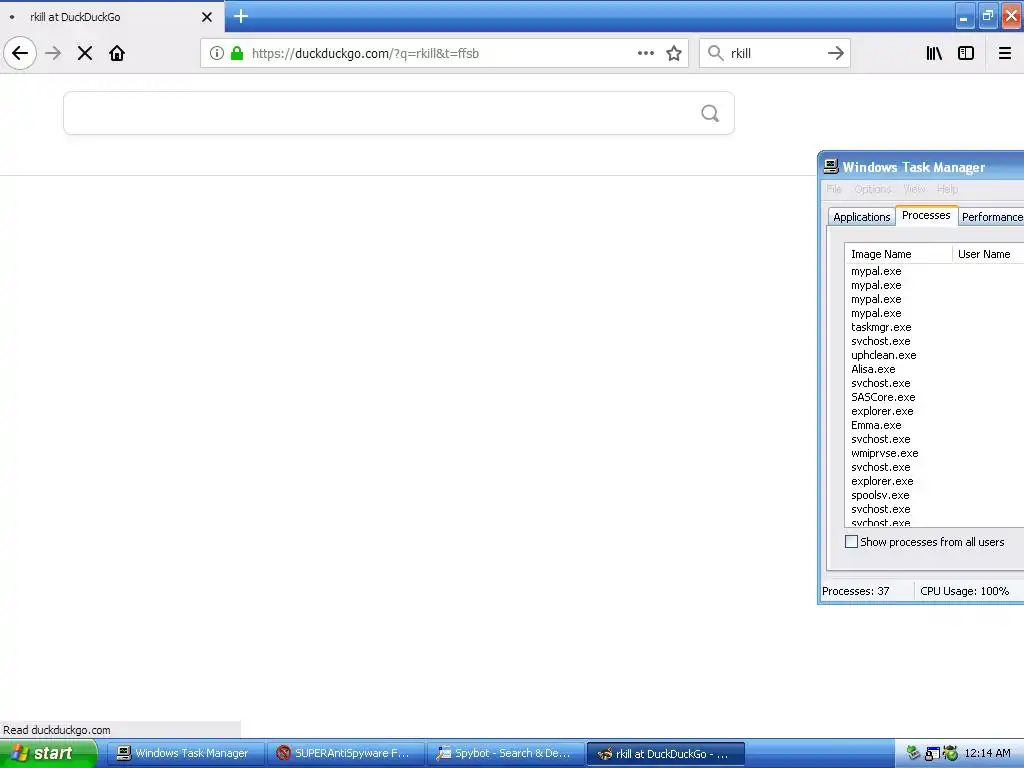Click the Task Manager title bar icon
Viewport: 1024px width, 768px height.
831,166
